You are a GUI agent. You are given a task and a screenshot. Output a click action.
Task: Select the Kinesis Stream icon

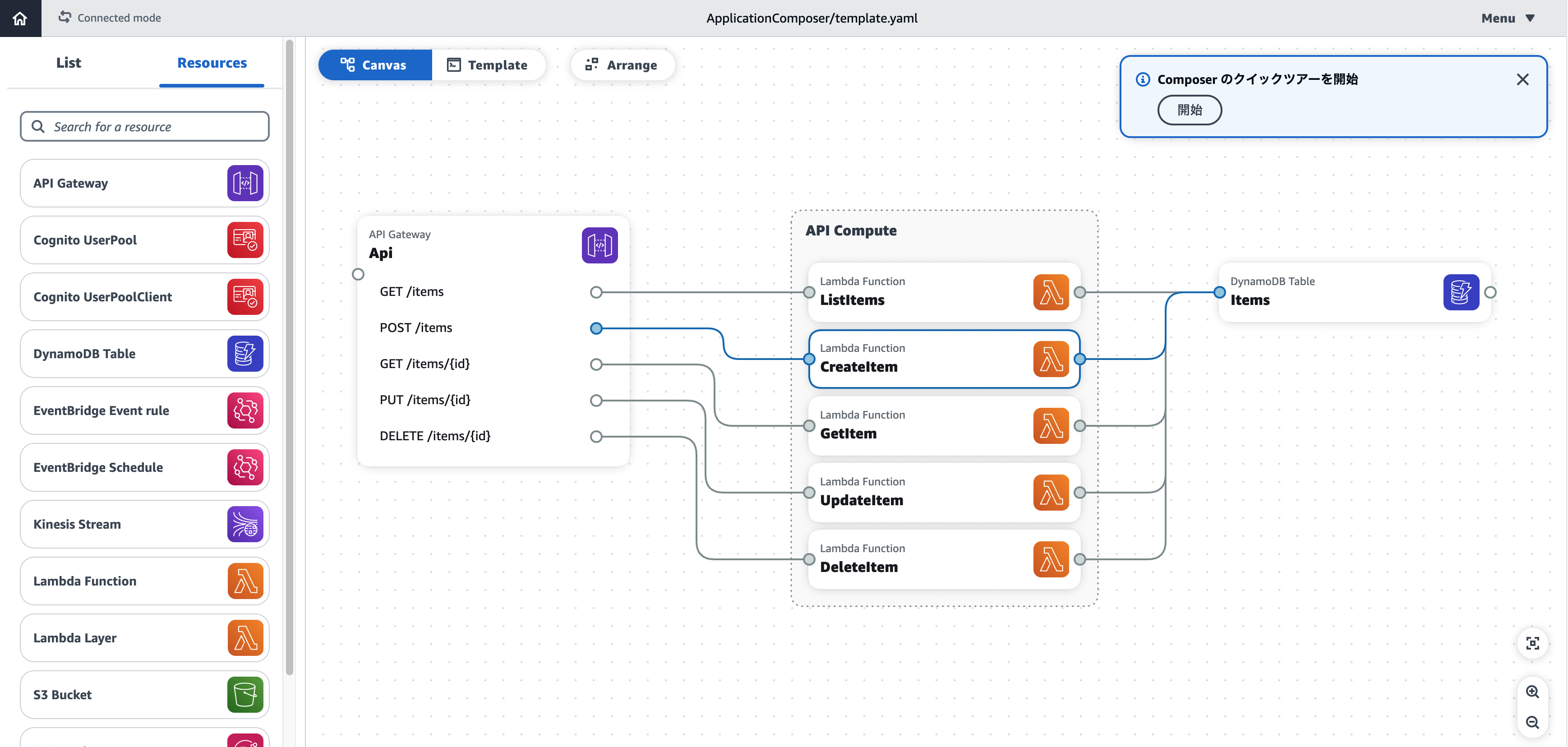(245, 524)
